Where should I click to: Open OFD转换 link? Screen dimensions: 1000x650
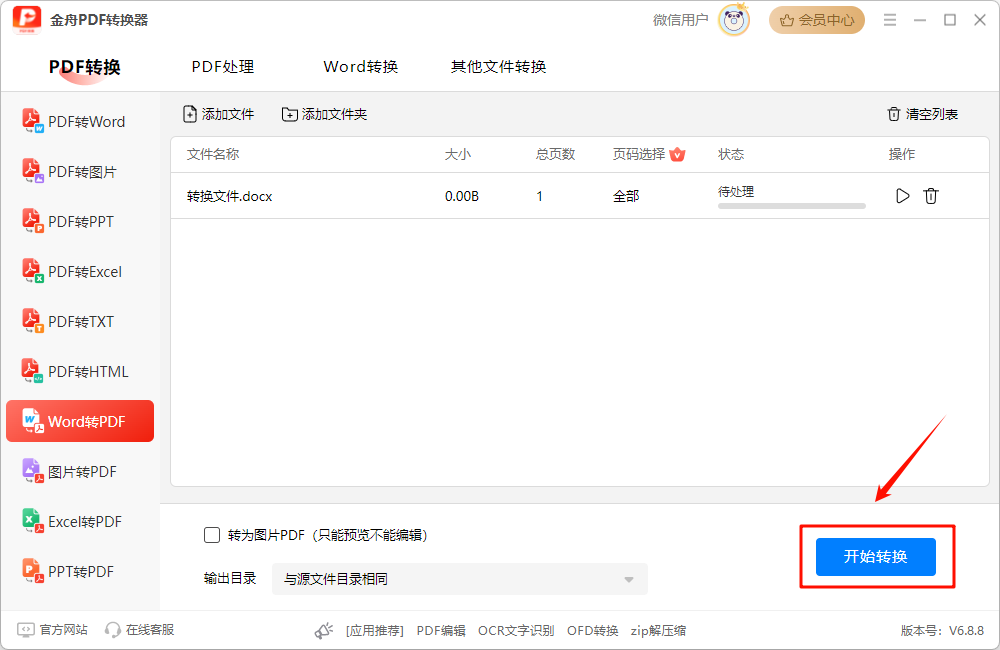click(x=592, y=631)
